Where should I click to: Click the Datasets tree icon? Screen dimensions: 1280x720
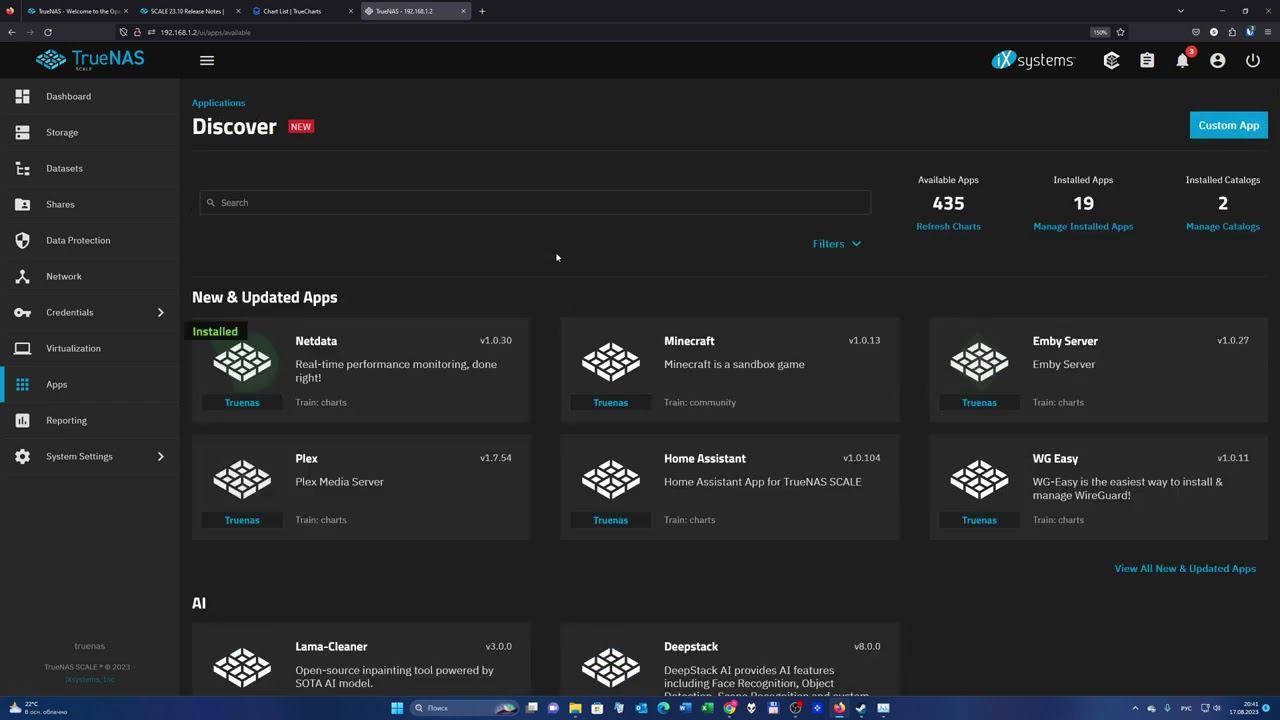(x=22, y=168)
